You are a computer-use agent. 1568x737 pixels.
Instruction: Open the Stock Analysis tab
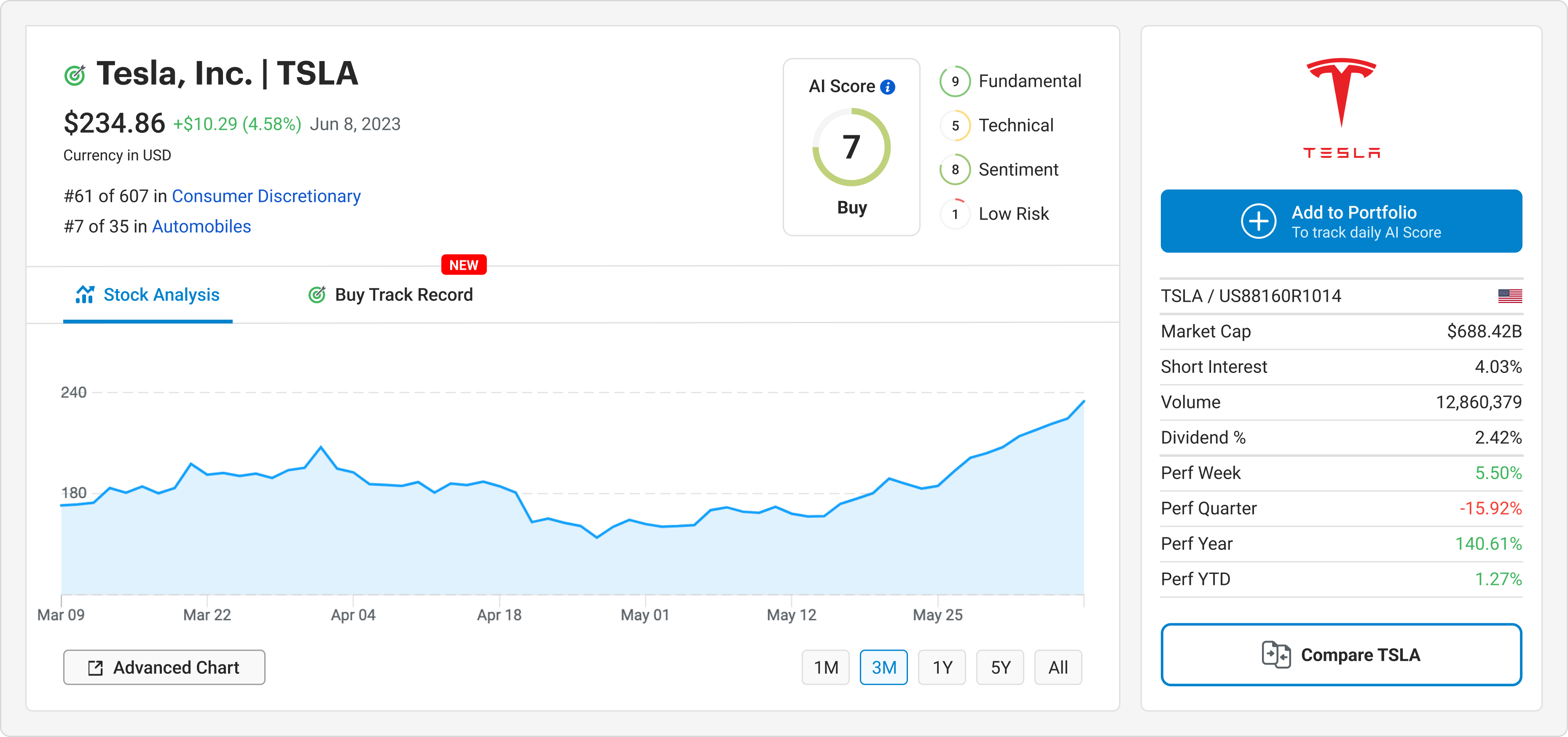click(x=148, y=295)
